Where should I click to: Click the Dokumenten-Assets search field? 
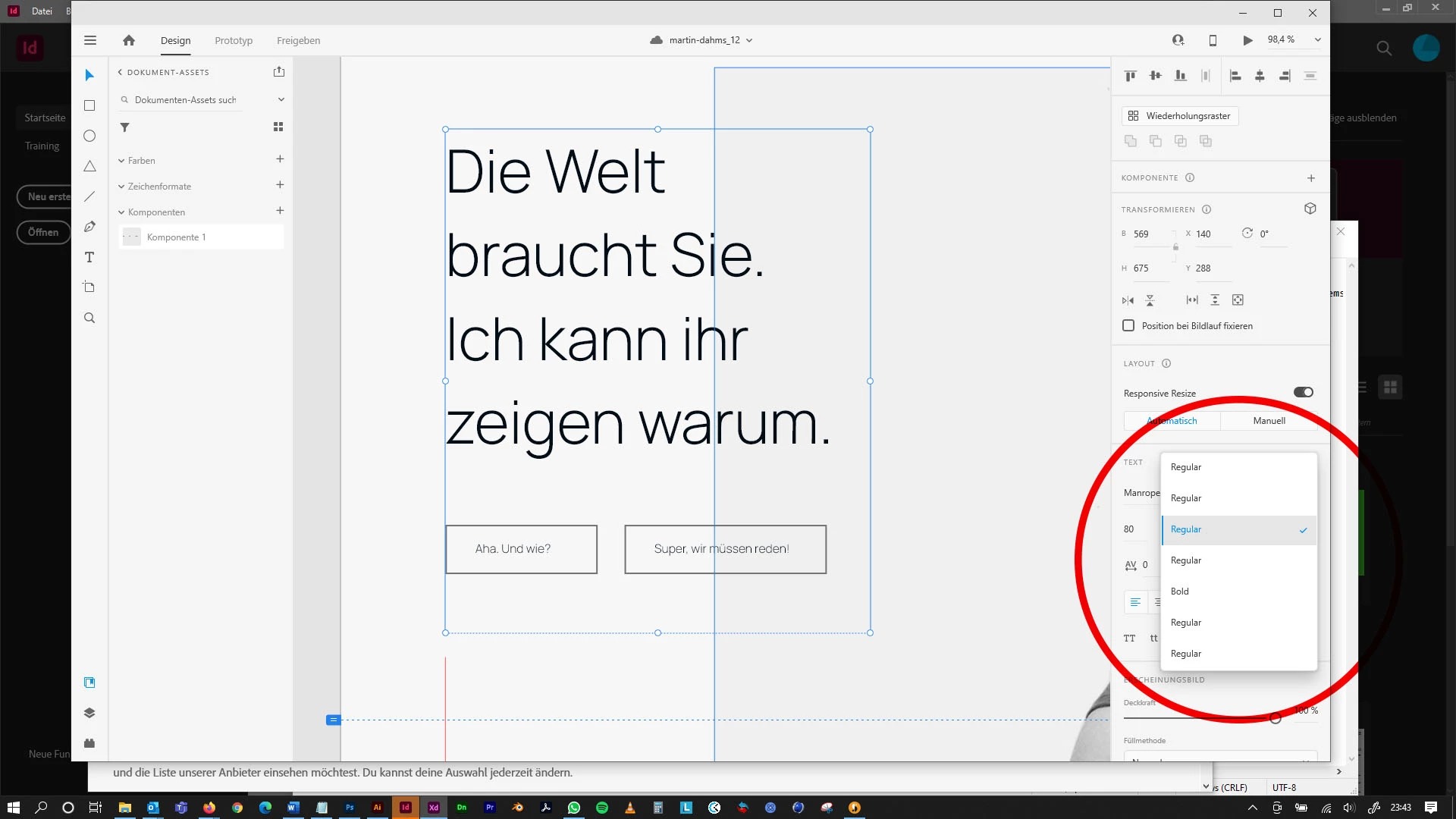pos(186,100)
